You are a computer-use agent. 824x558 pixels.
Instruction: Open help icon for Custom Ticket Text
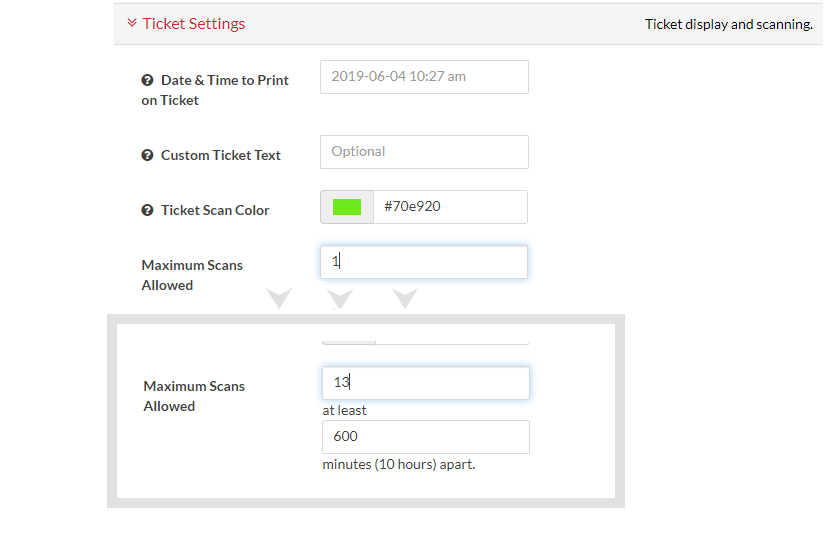tap(147, 155)
